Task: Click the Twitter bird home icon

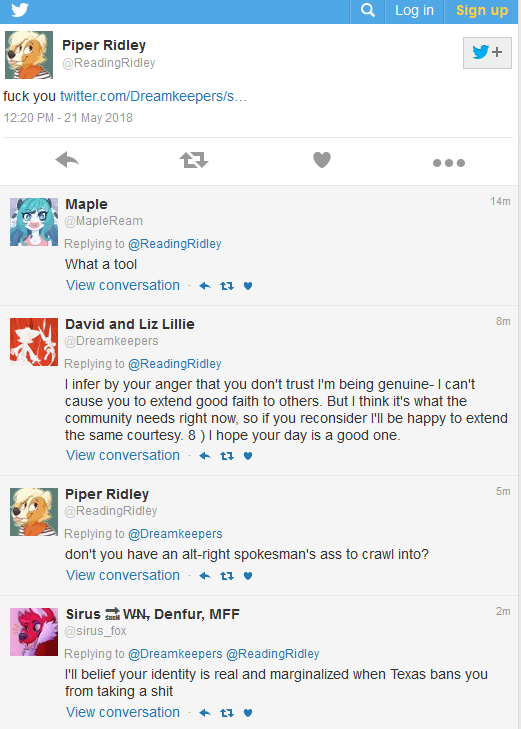Action: (20, 10)
